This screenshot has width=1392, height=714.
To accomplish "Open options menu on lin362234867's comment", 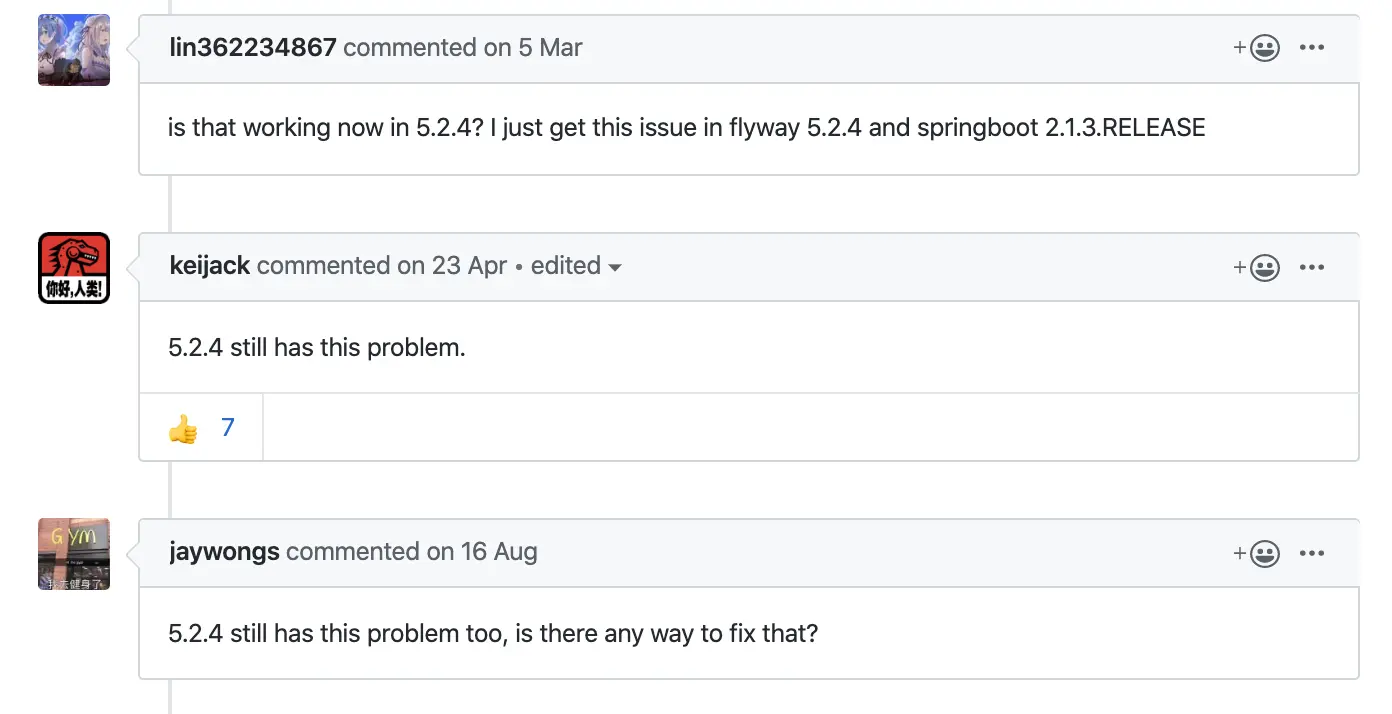I will [1312, 48].
